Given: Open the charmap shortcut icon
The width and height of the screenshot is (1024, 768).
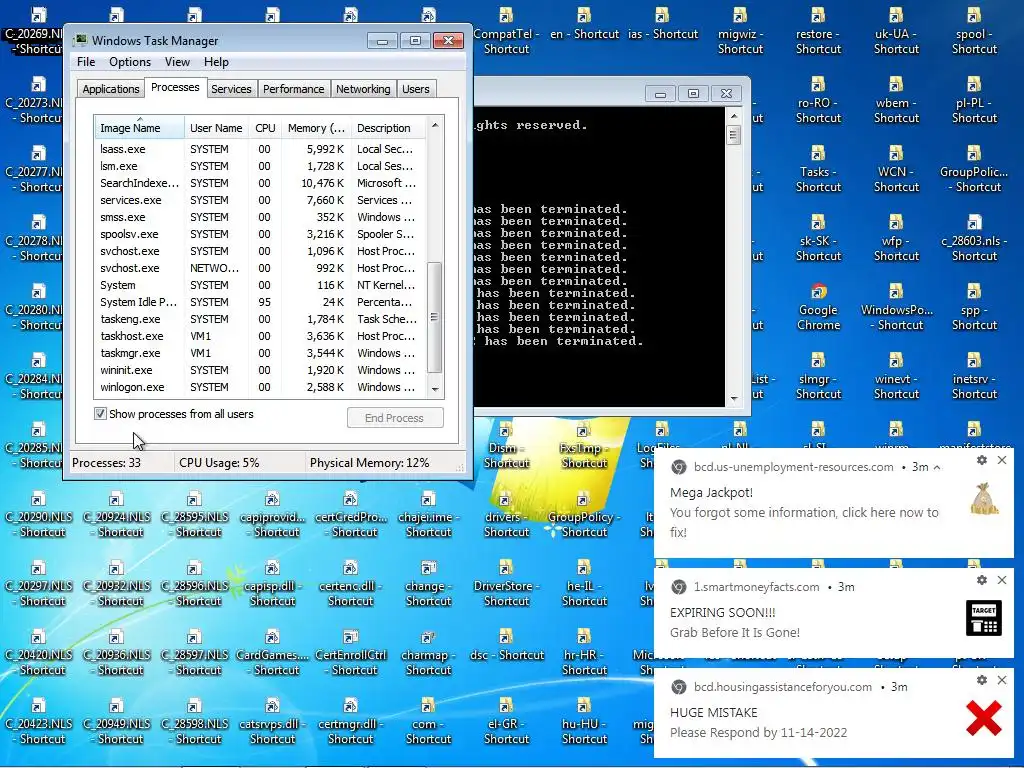Looking at the screenshot, I should tap(428, 652).
